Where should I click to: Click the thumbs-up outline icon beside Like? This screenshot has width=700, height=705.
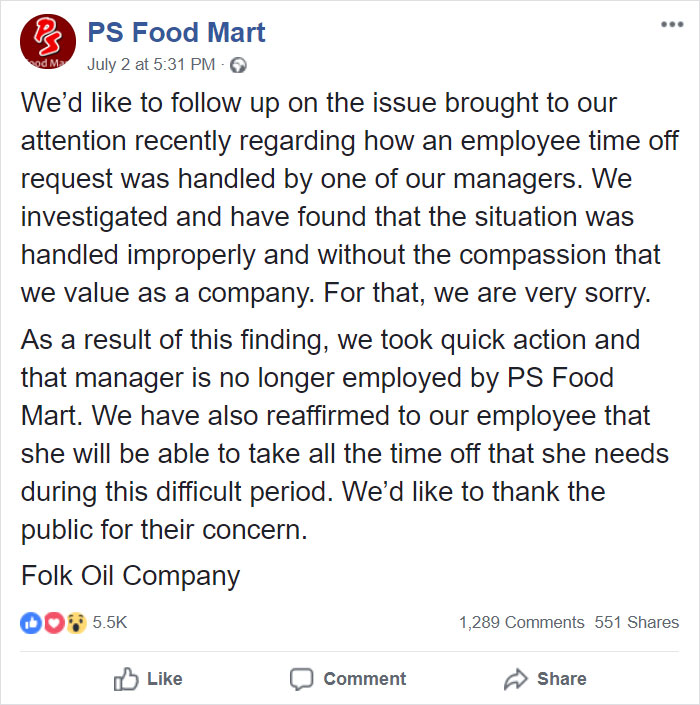(126, 679)
